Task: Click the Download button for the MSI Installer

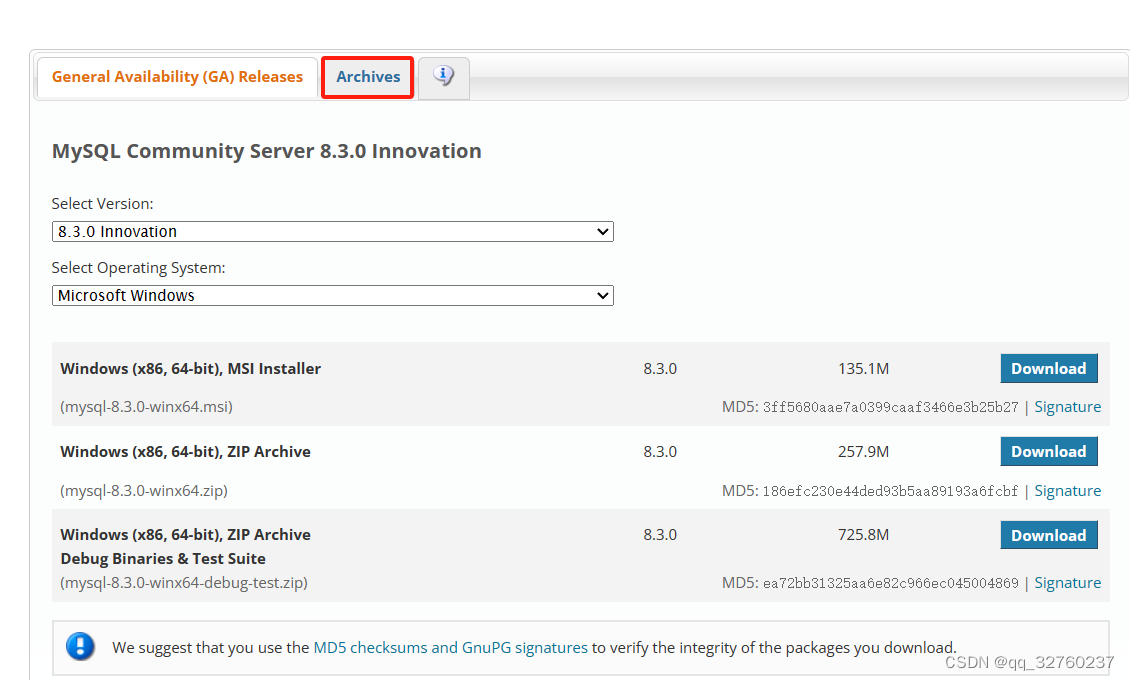Action: tap(1049, 368)
